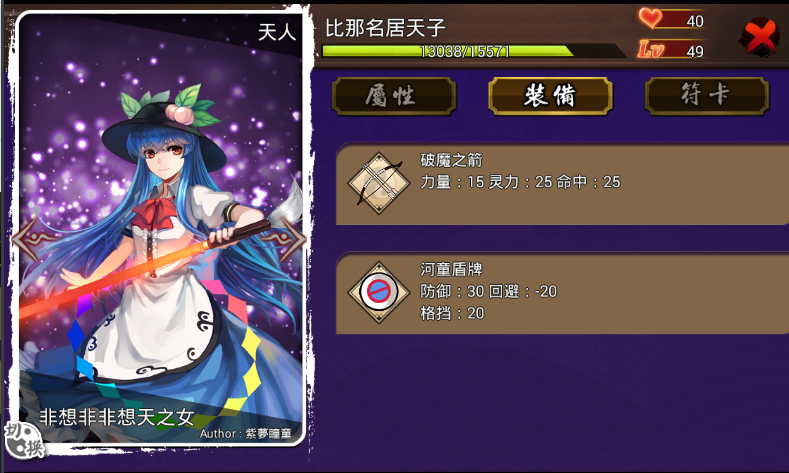This screenshot has height=473, width=789.
Task: Select the 河童盾牌 equipment row
Action: coord(562,293)
